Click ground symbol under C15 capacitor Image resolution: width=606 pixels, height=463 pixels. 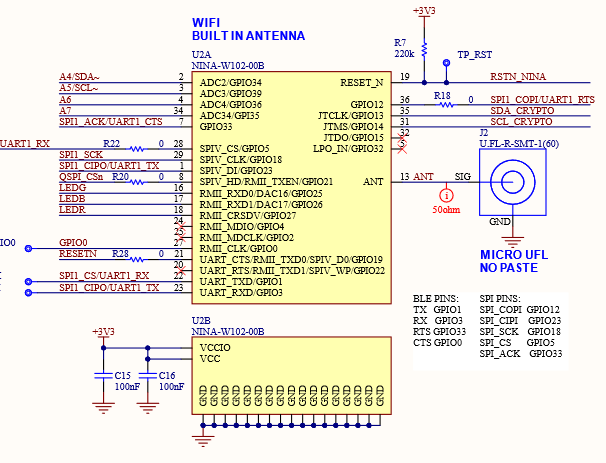pos(103,408)
